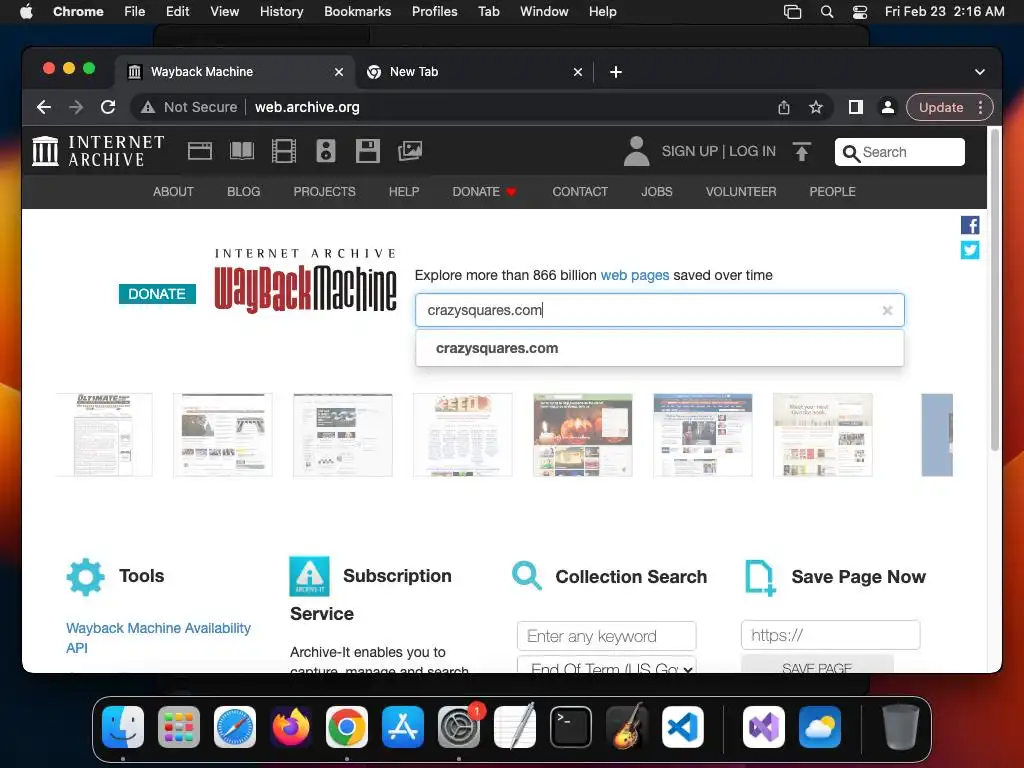This screenshot has width=1024, height=768.
Task: Open the Chrome three-dot menu
Action: coord(980,107)
